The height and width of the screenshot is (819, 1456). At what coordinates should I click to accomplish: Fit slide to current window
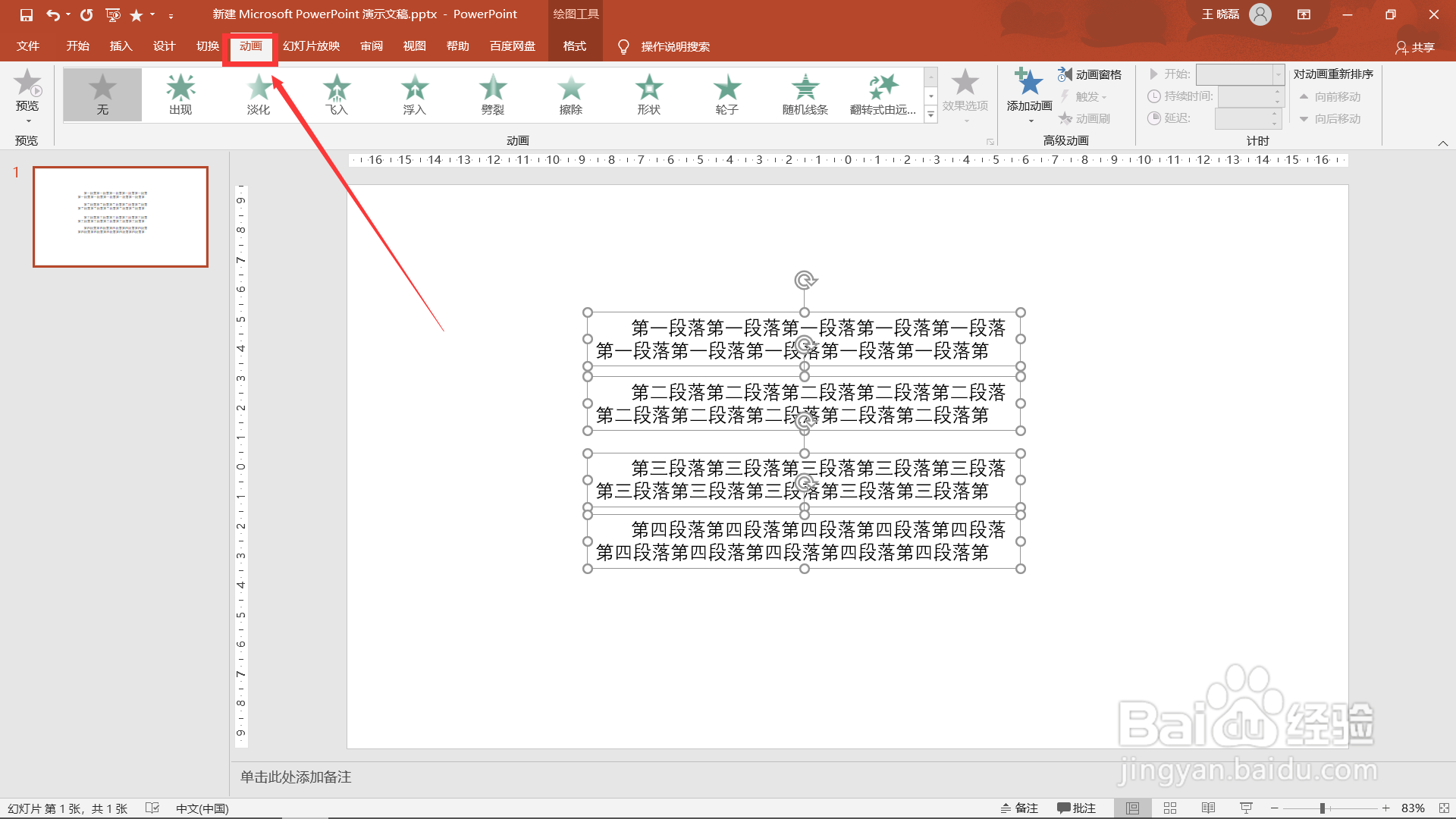1444,808
